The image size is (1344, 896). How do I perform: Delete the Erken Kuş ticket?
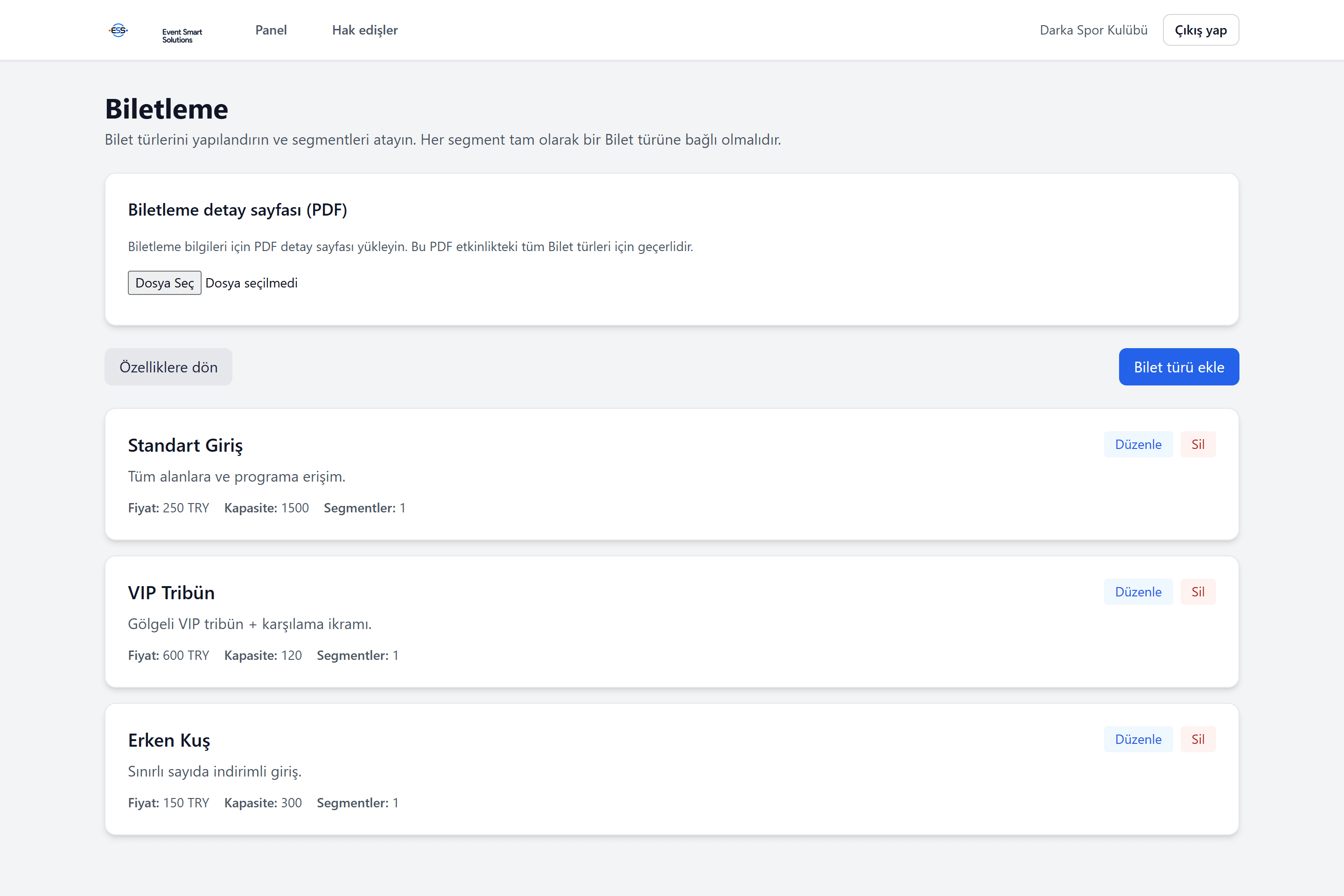[1198, 739]
